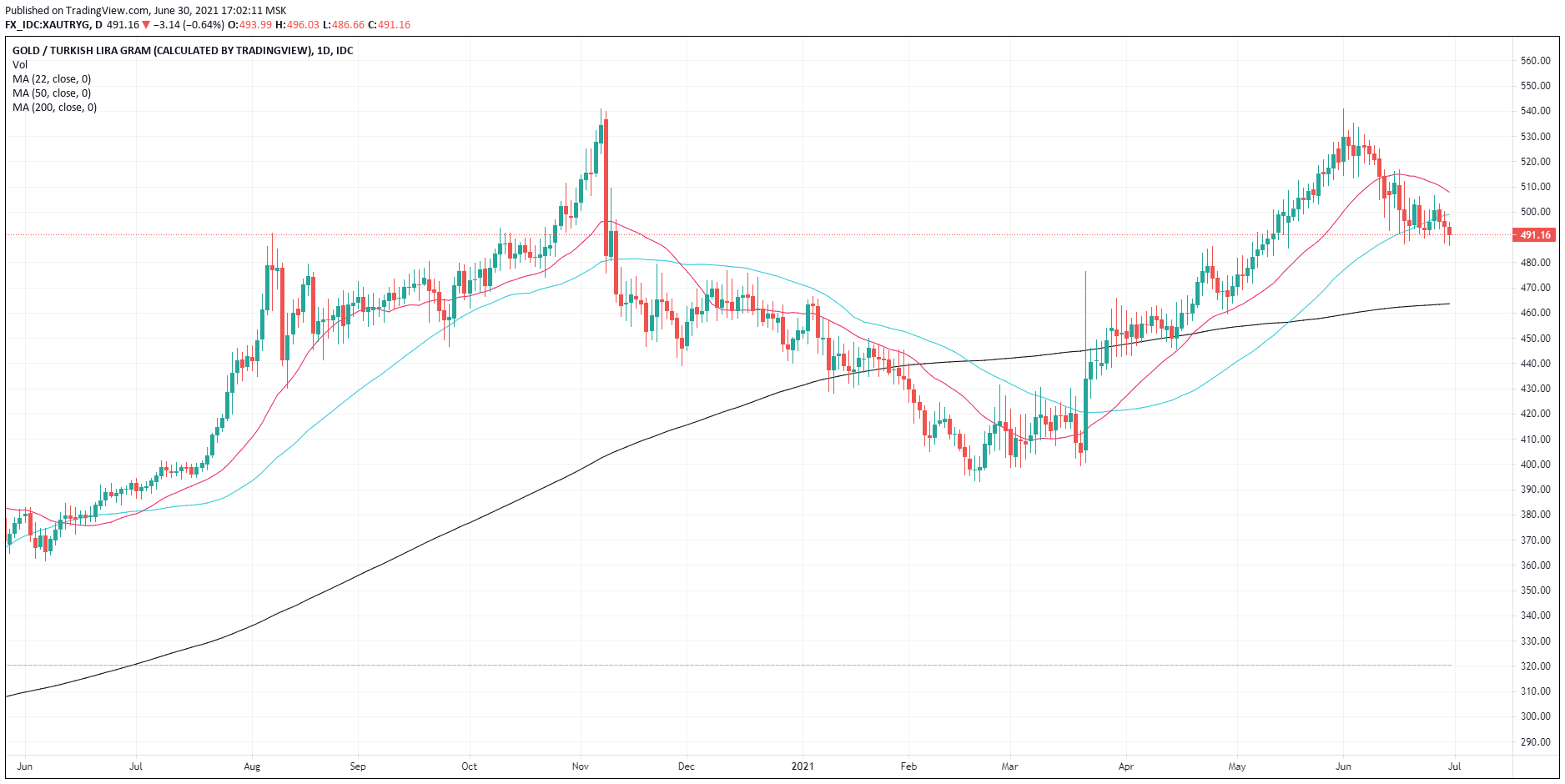Click the 290.00 label on the price axis
This screenshot has width=1565, height=784.
pyautogui.click(x=1535, y=742)
